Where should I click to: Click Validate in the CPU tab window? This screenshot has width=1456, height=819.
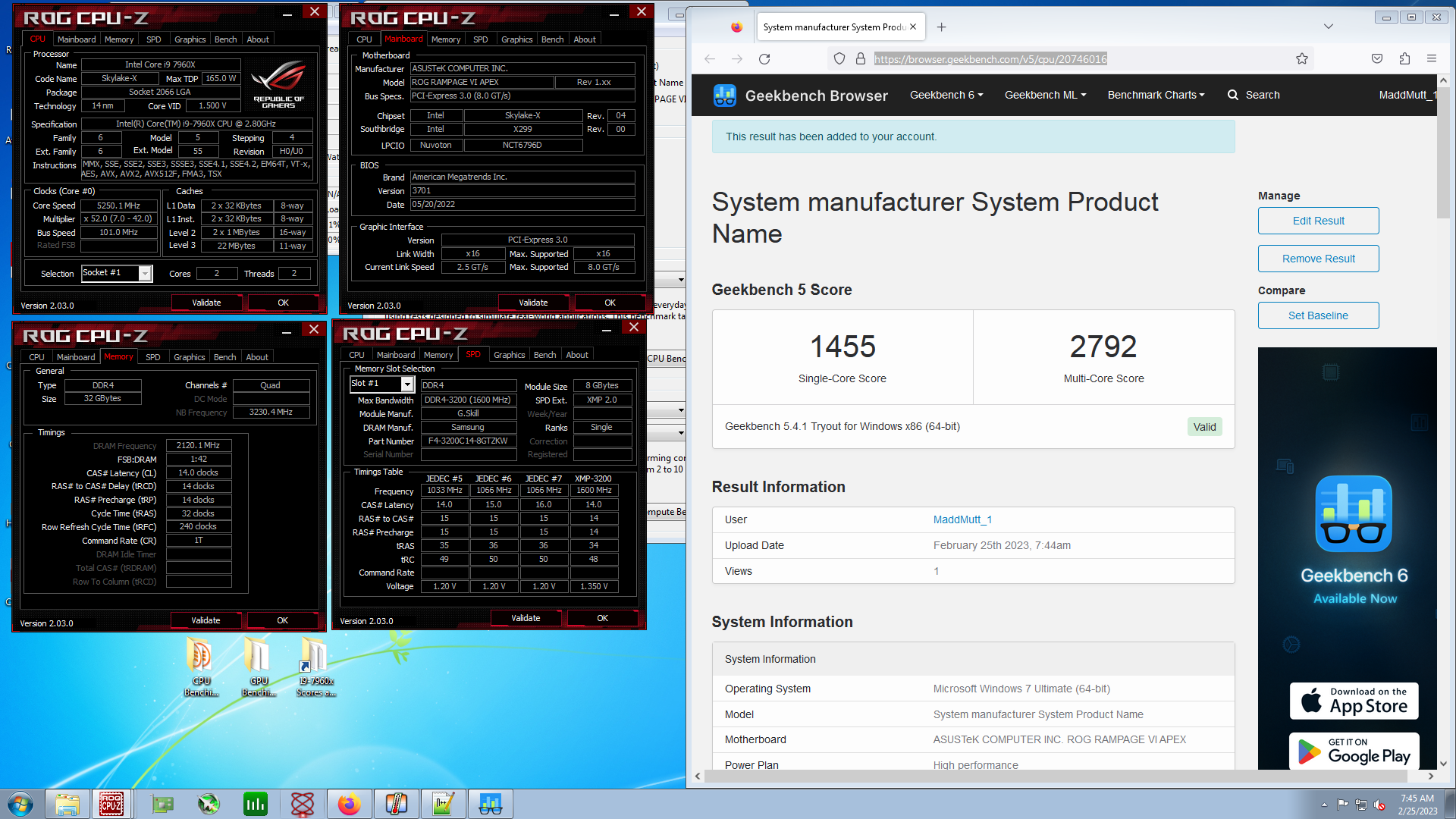point(206,303)
